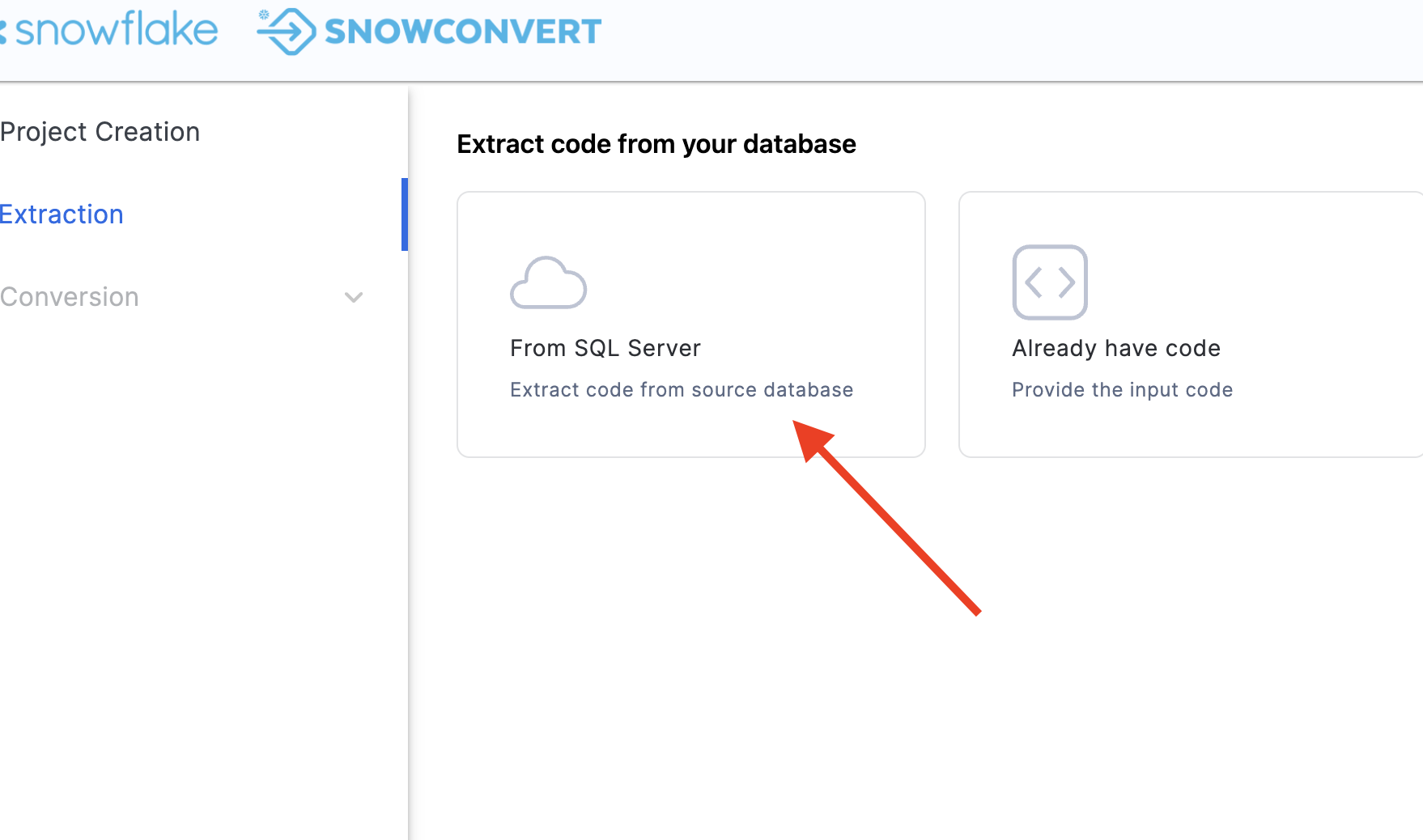
Task: Choose From SQL Server extraction option
Action: (690, 324)
